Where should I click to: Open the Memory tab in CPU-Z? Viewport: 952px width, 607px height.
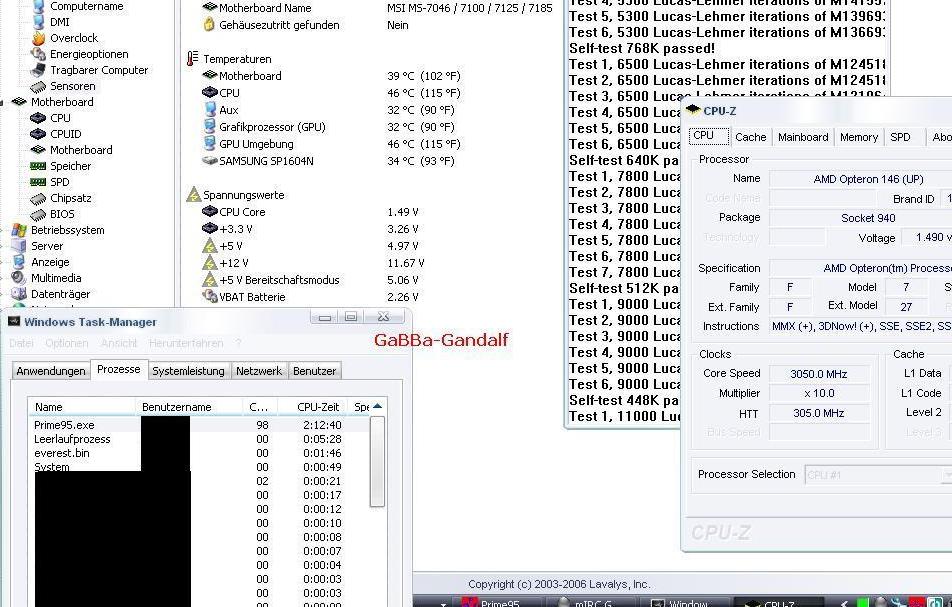[858, 137]
